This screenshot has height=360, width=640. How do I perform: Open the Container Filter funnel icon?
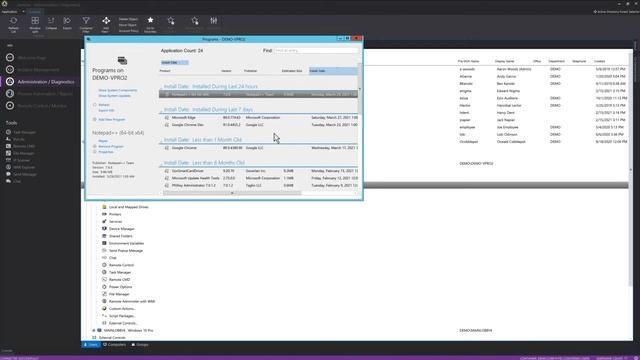(86, 21)
